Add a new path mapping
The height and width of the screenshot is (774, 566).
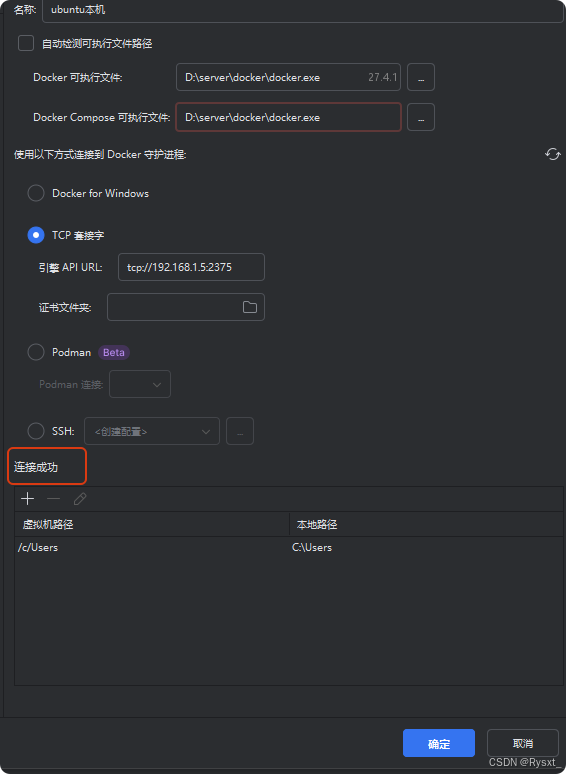coord(28,499)
